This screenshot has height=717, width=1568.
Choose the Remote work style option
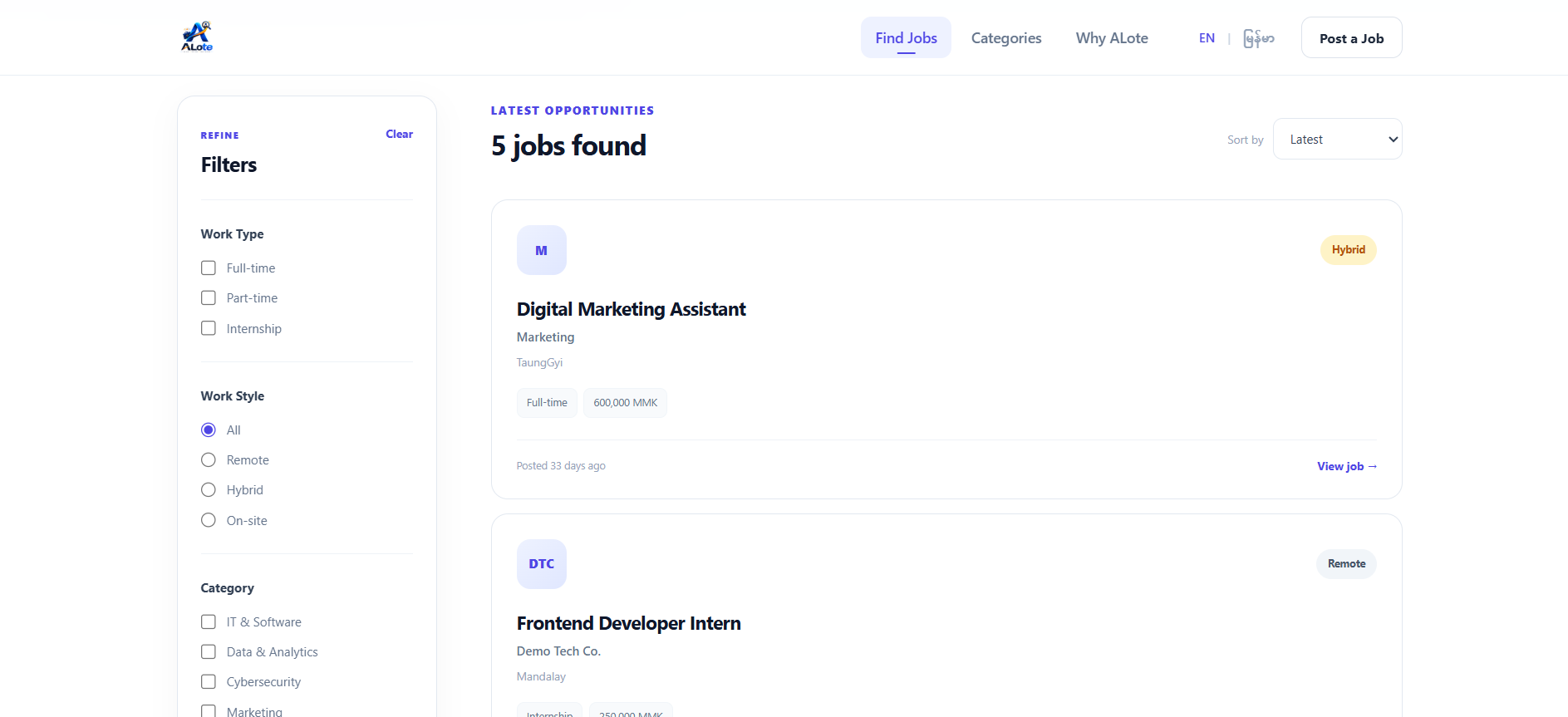(209, 460)
